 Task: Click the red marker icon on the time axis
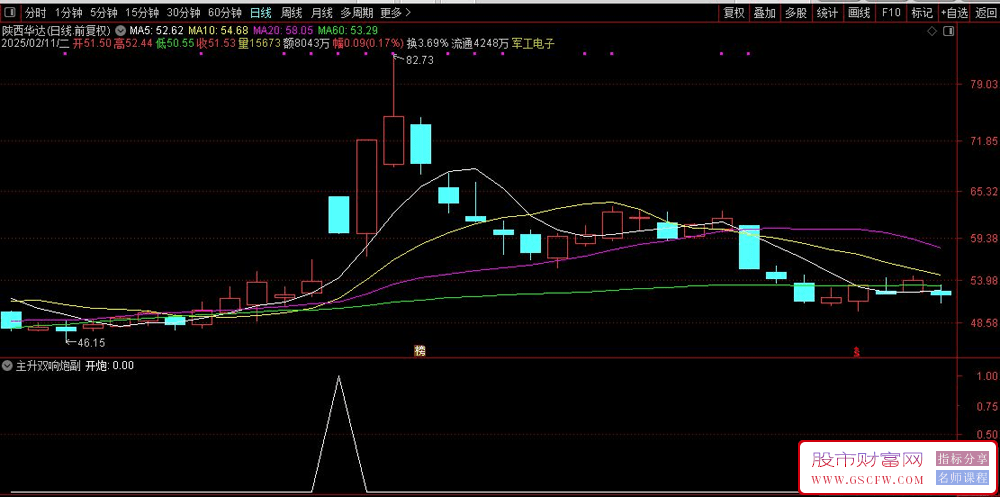click(x=855, y=351)
